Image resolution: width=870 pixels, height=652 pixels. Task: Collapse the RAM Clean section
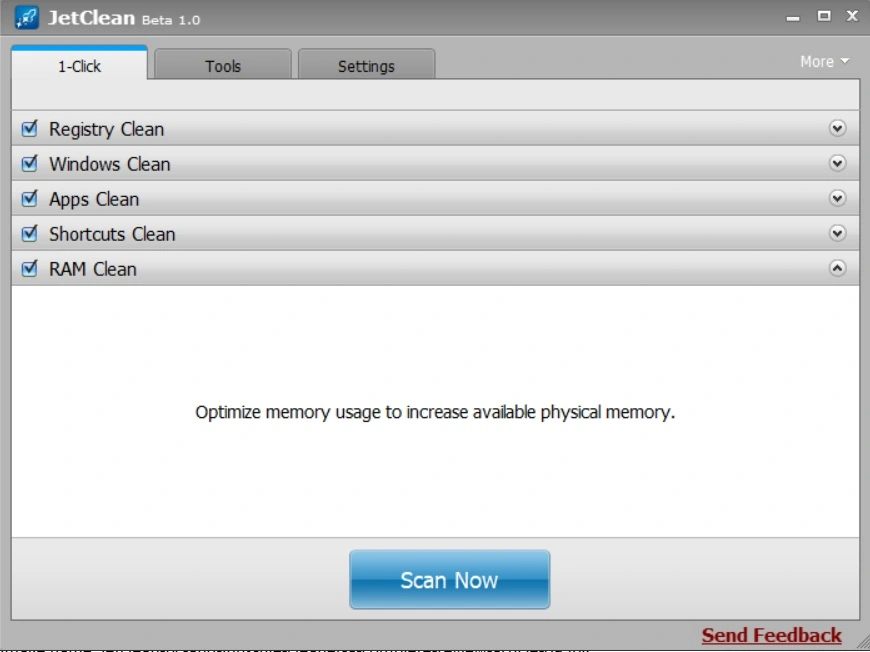coord(837,268)
